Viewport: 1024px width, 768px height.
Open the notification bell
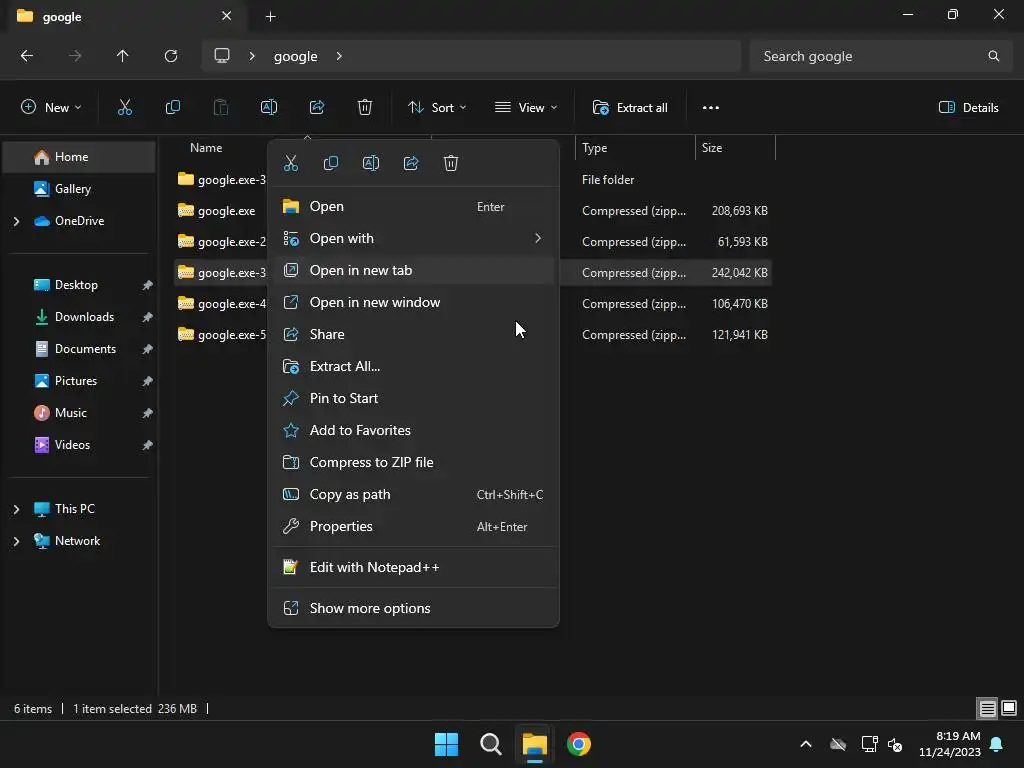(x=996, y=744)
